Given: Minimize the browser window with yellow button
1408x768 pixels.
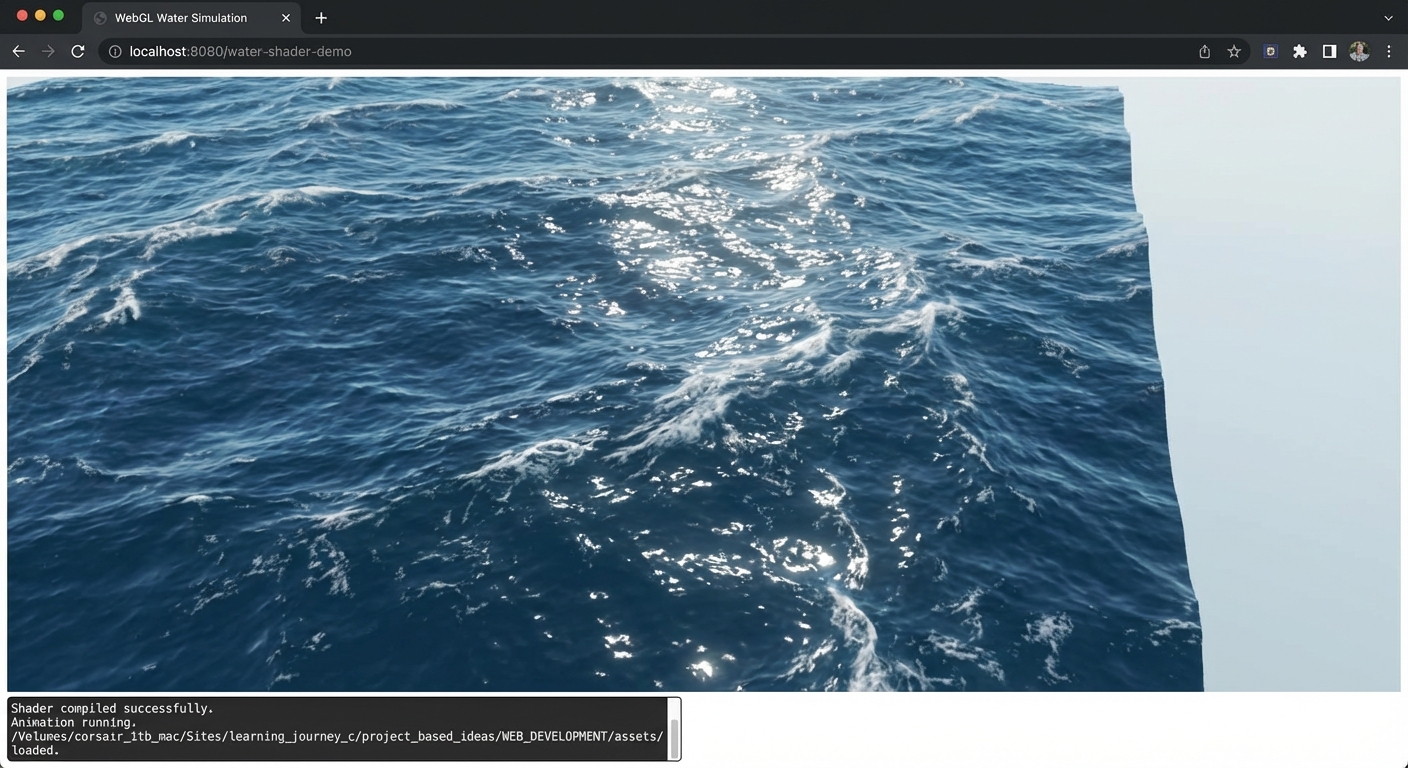Looking at the screenshot, I should click(x=40, y=15).
